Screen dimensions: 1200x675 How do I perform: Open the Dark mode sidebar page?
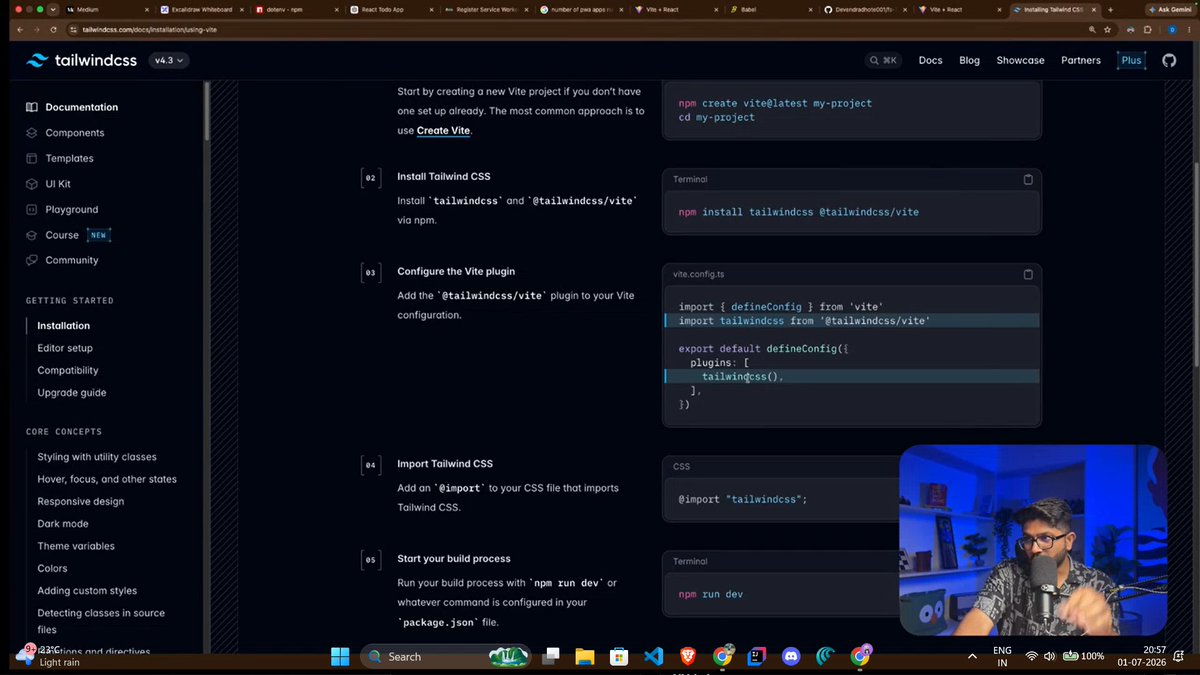(63, 524)
